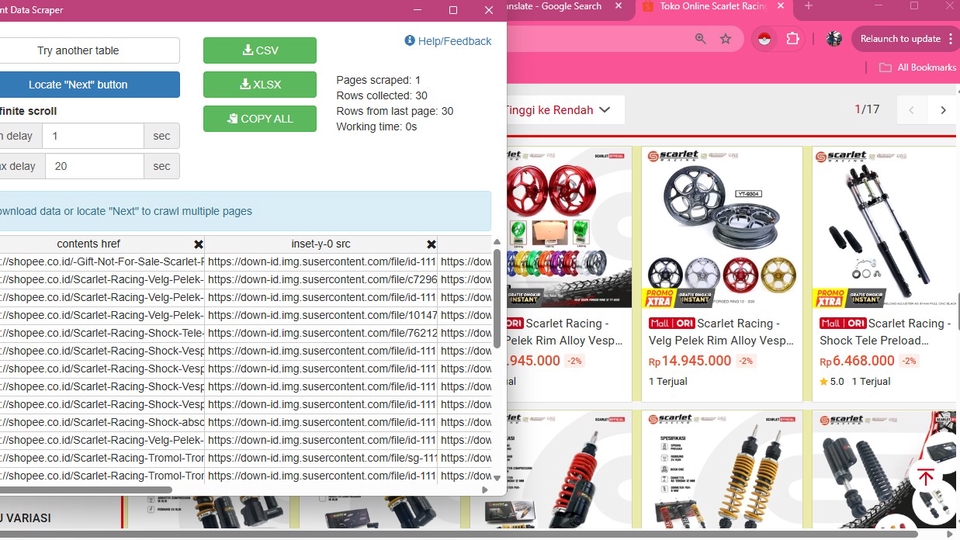
Task: Click Relaunch to update button
Action: pos(900,39)
